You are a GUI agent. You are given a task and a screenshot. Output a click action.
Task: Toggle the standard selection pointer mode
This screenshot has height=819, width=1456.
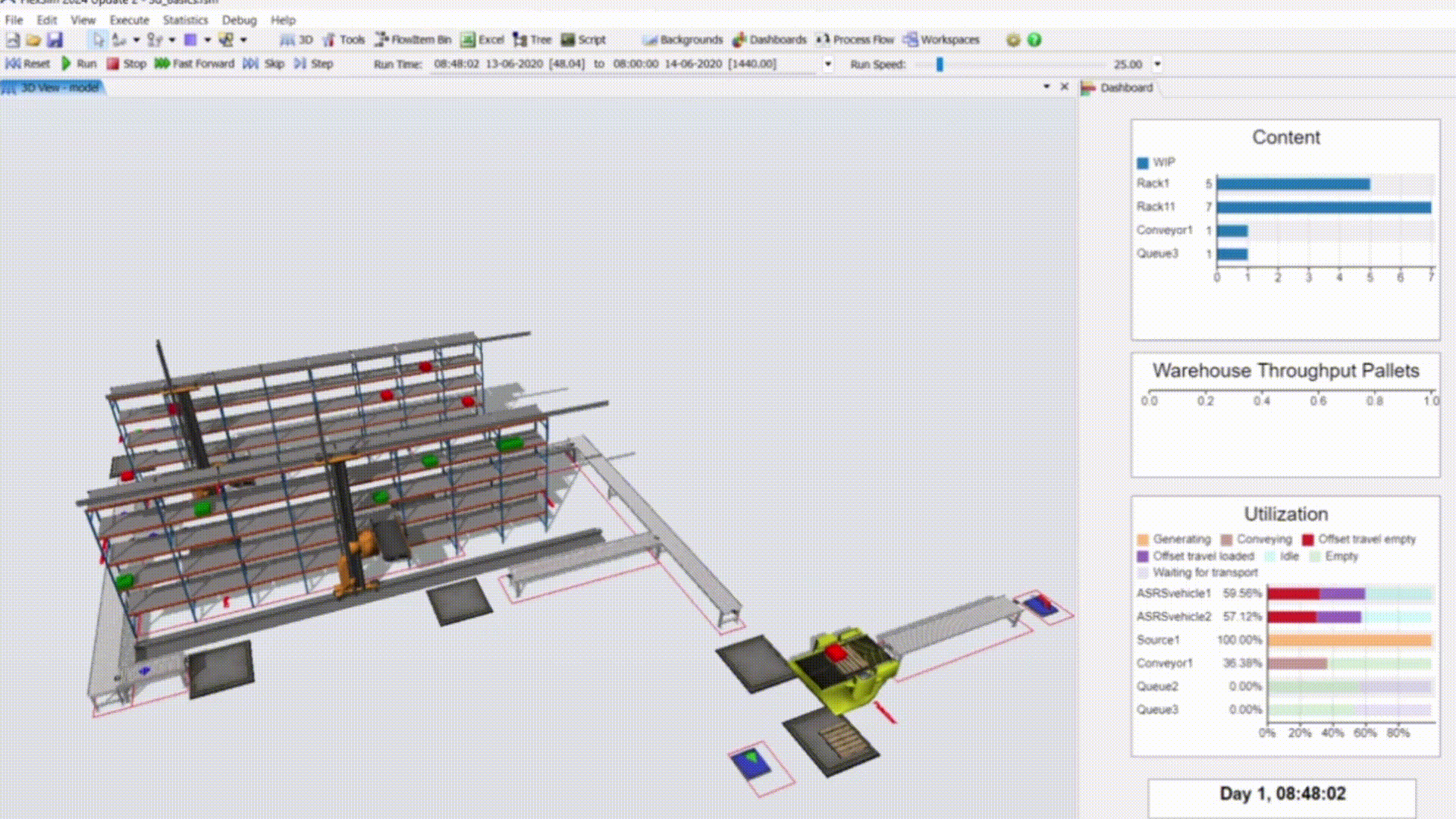[x=98, y=39]
